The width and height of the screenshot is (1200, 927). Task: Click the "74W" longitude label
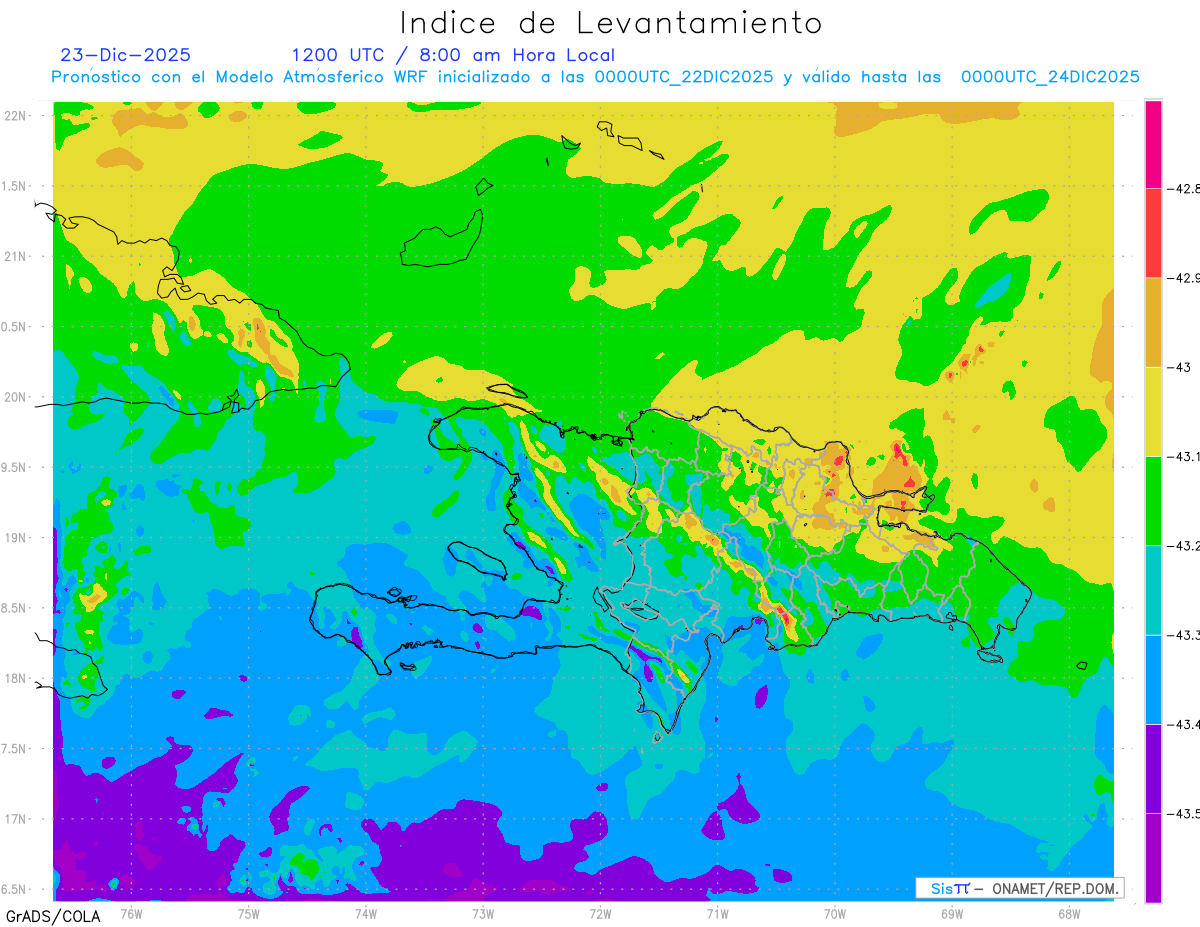click(365, 913)
